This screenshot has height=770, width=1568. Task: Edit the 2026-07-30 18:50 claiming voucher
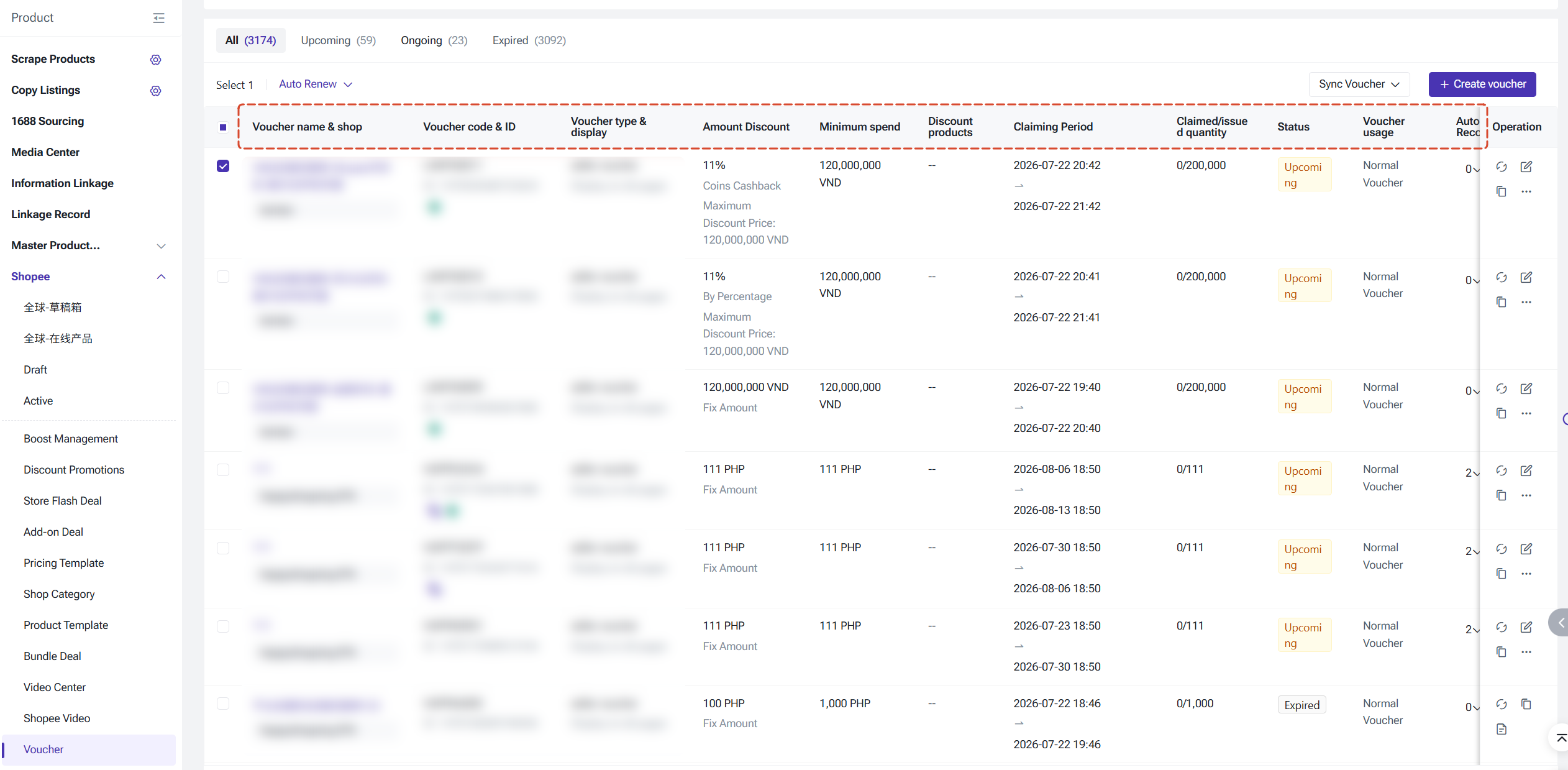click(1526, 549)
